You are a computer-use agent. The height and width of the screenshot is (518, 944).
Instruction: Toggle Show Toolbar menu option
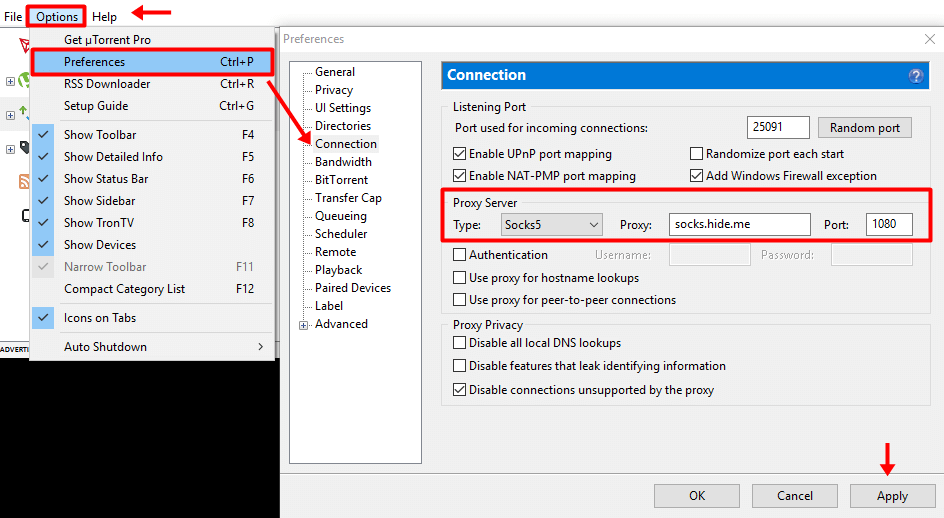(x=152, y=135)
